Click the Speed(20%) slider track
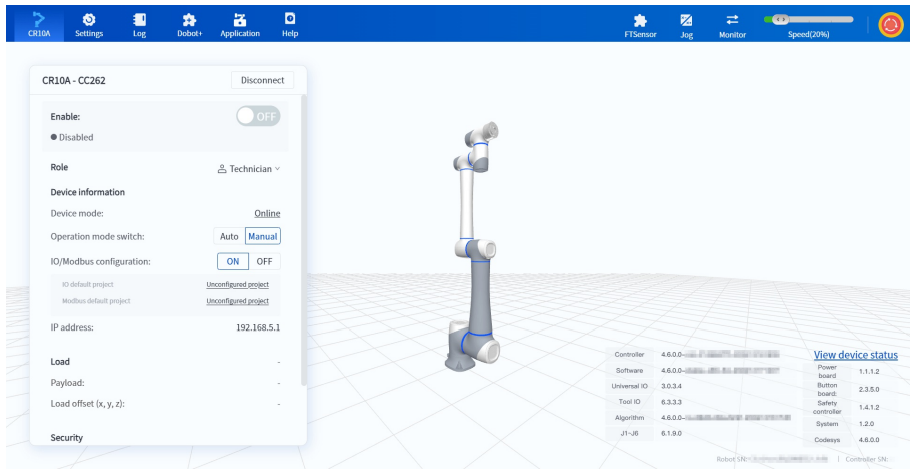 pyautogui.click(x=808, y=19)
